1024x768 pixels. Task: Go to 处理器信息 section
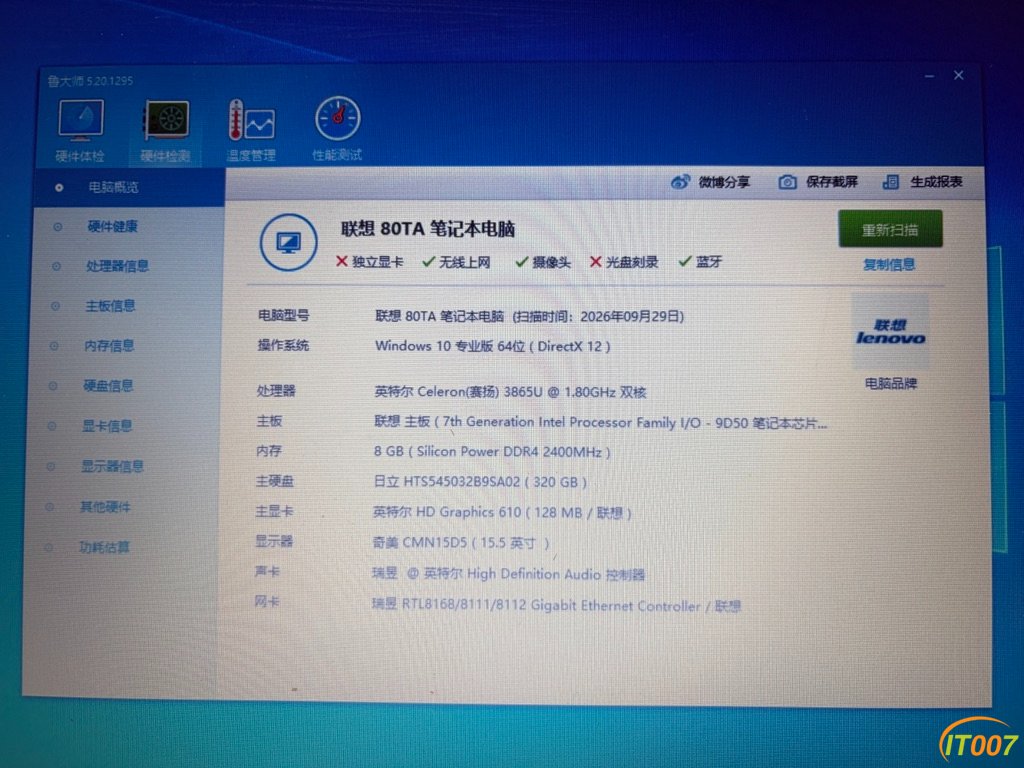click(118, 266)
